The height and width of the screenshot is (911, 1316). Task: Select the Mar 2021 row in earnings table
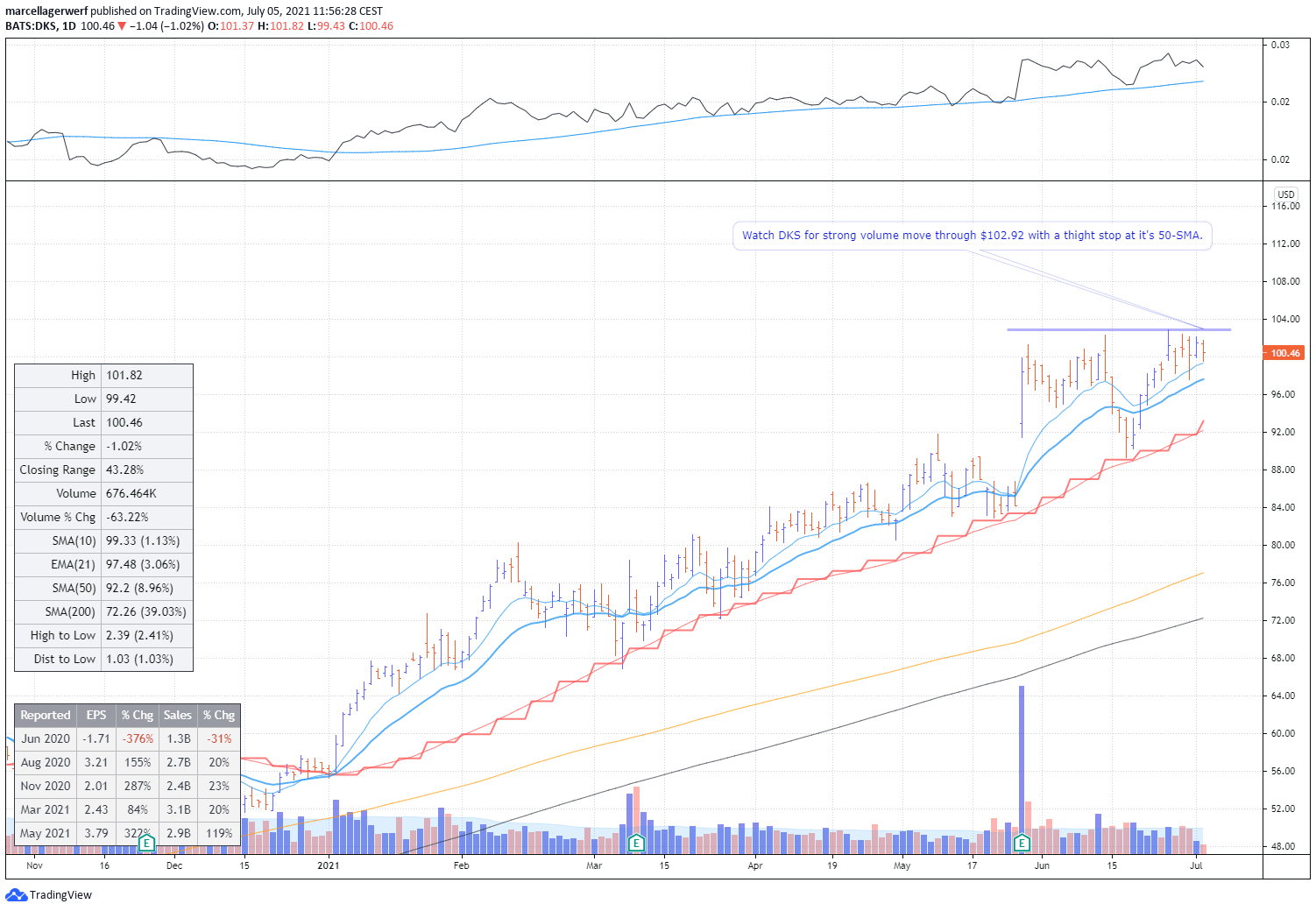pos(127,809)
